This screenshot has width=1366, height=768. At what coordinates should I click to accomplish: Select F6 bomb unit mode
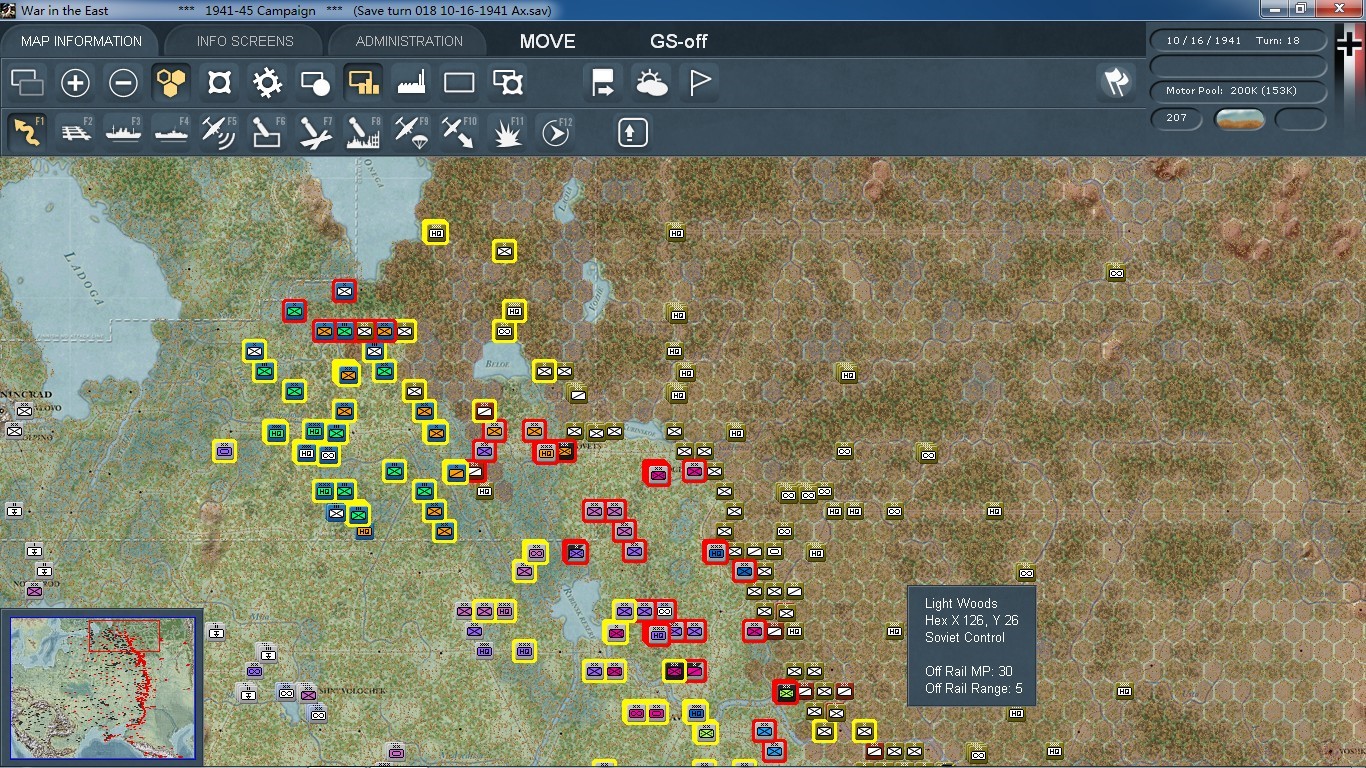[267, 131]
